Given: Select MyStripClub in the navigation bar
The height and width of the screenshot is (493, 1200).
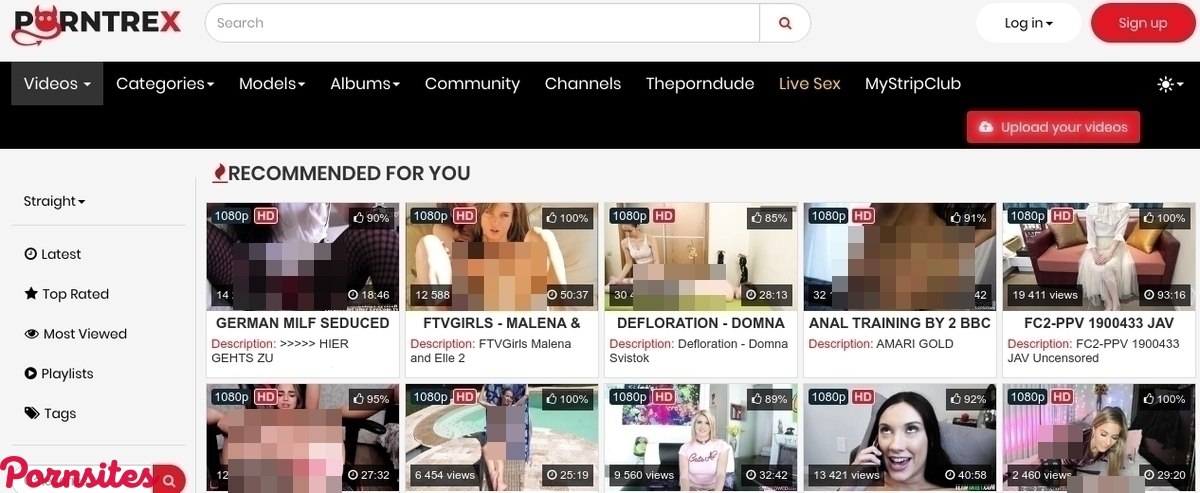Looking at the screenshot, I should (x=913, y=84).
